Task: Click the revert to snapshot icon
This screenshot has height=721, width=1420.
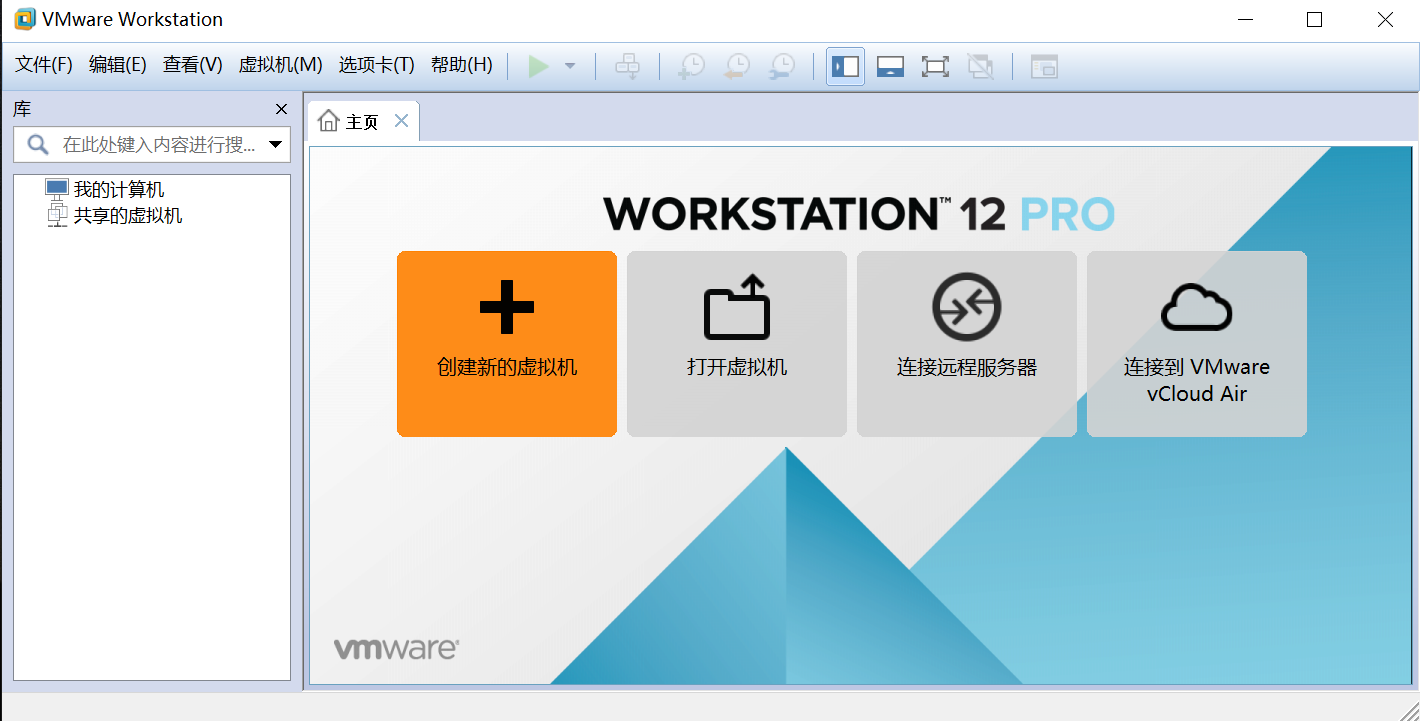Action: click(736, 67)
